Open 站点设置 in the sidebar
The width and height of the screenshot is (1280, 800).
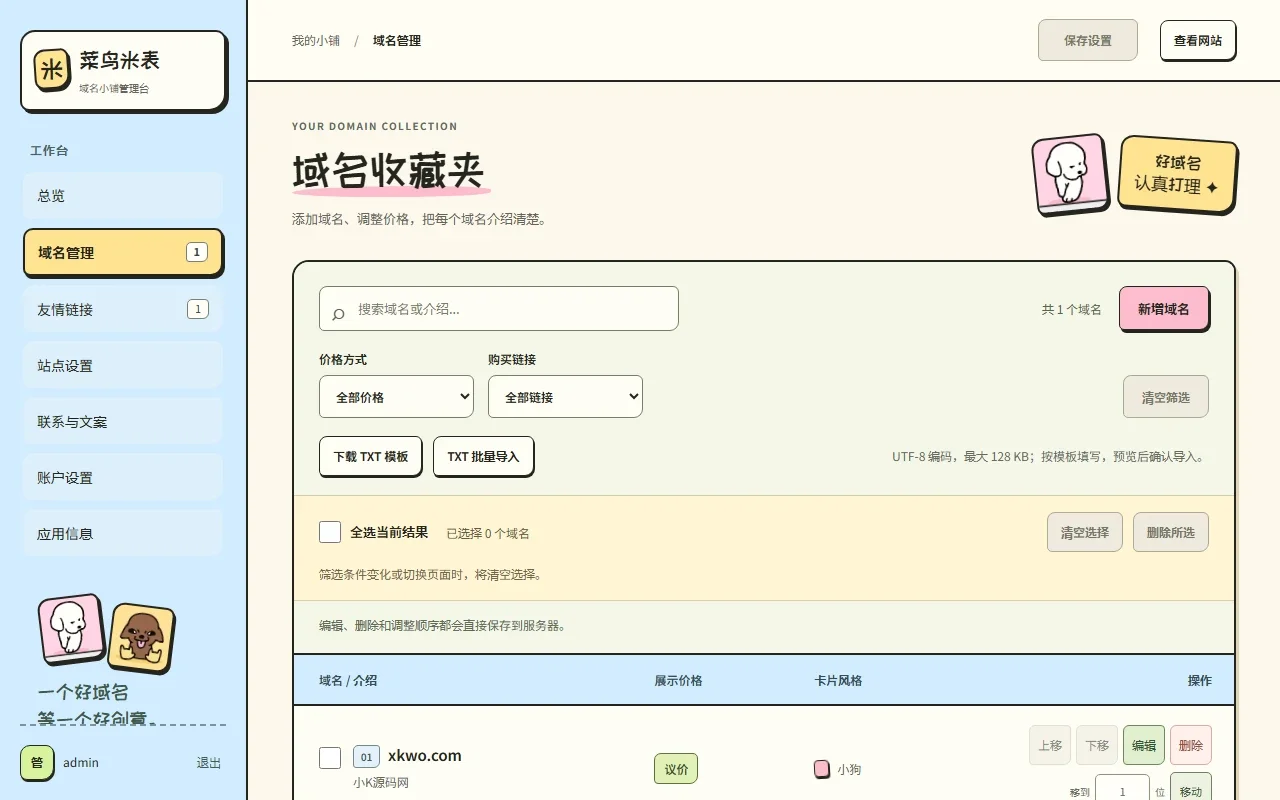tap(123, 366)
